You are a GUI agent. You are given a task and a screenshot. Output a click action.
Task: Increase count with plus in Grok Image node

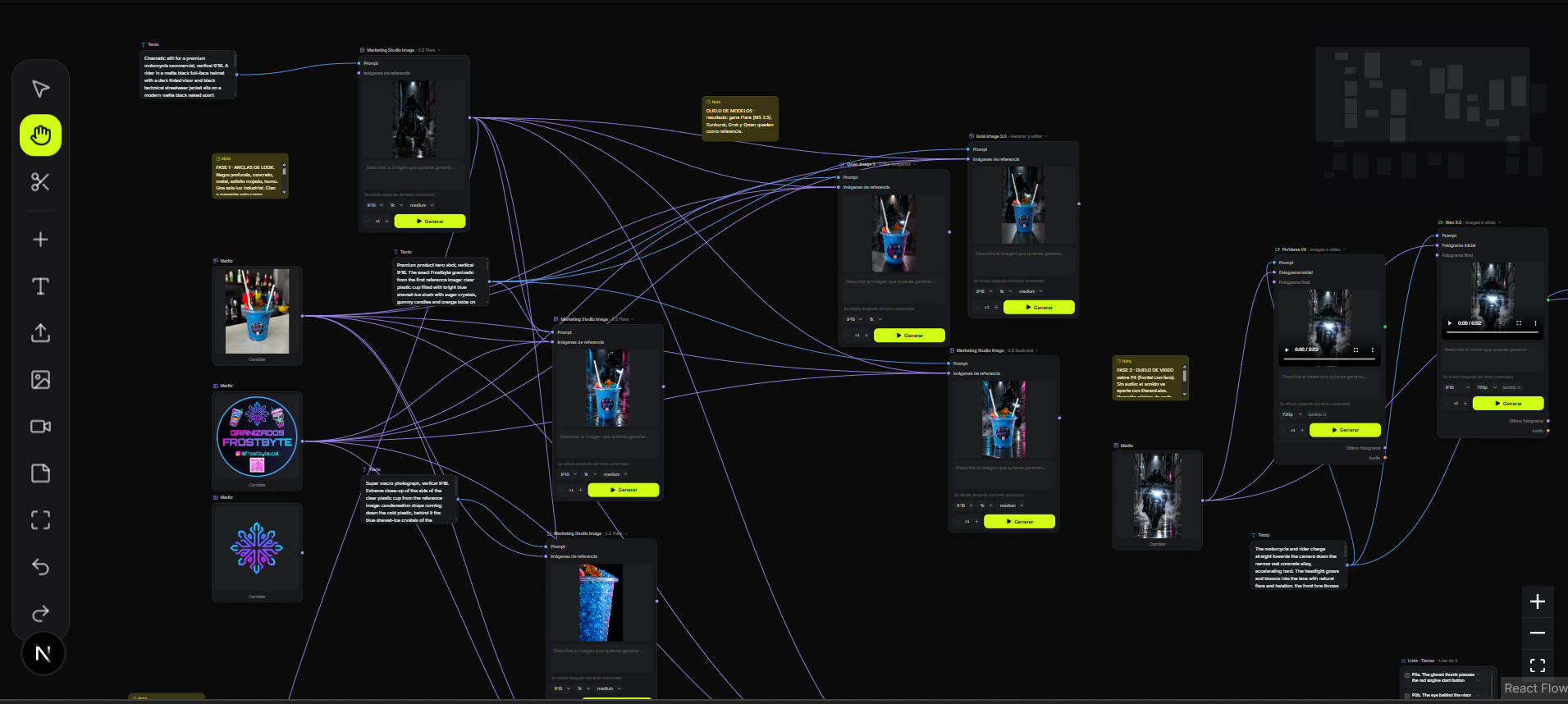[996, 308]
